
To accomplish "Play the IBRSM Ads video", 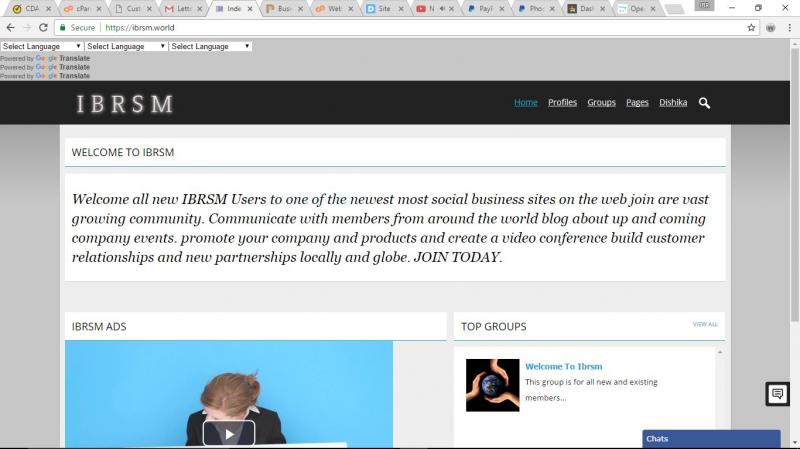I will (x=229, y=434).
